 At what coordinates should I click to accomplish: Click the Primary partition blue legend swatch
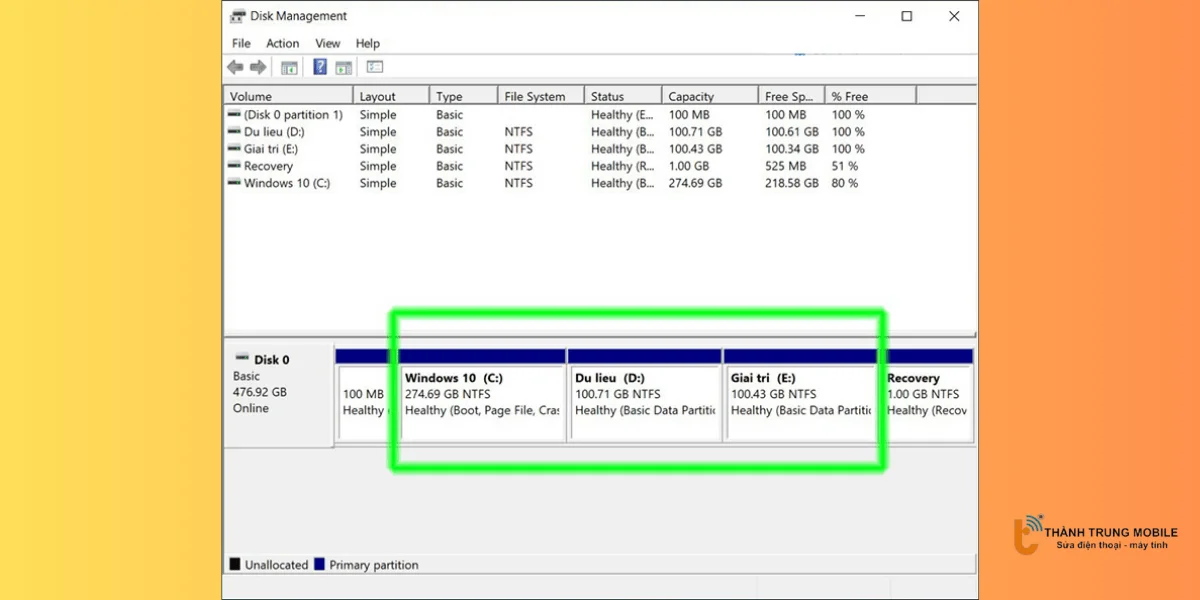(x=319, y=565)
